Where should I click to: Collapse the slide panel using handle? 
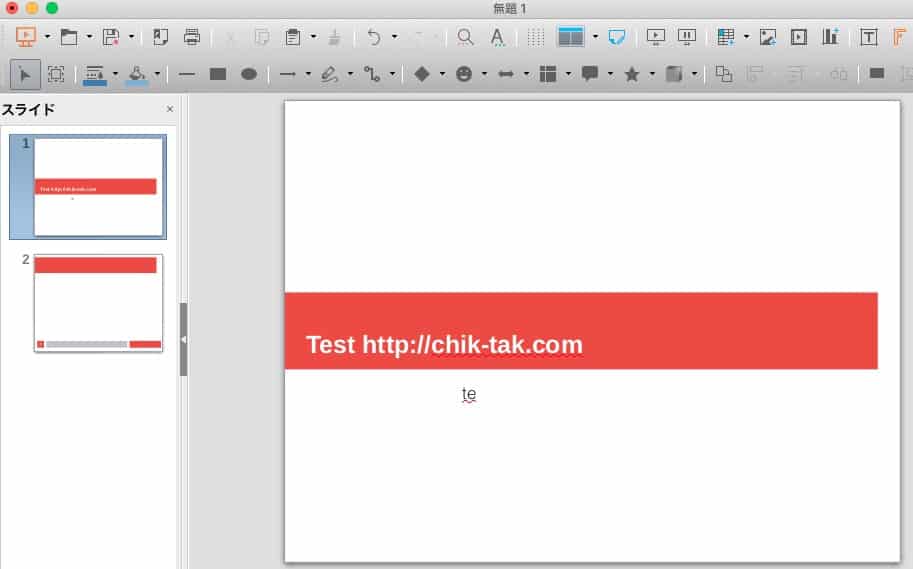[183, 339]
